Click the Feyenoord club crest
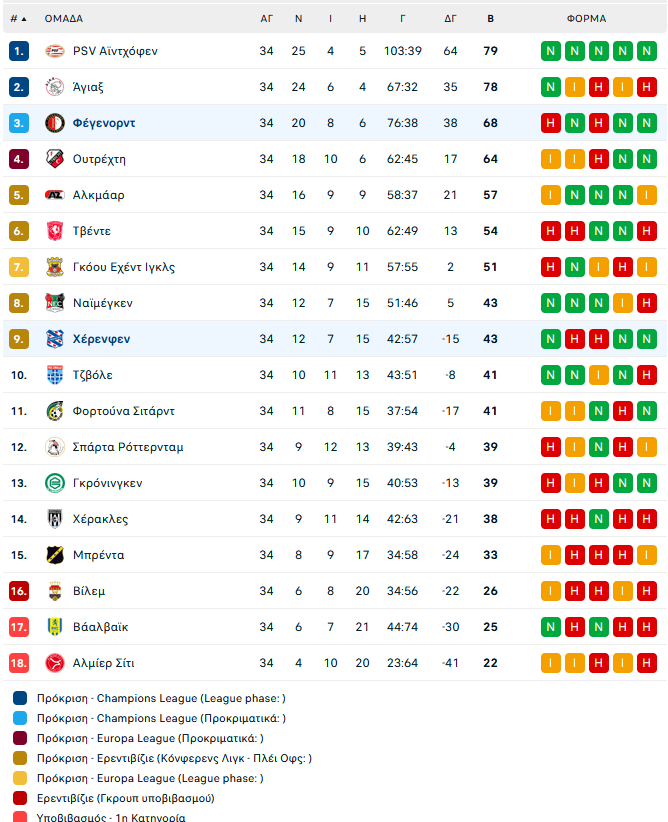Viewport: 668px width, 822px height. click(55, 123)
